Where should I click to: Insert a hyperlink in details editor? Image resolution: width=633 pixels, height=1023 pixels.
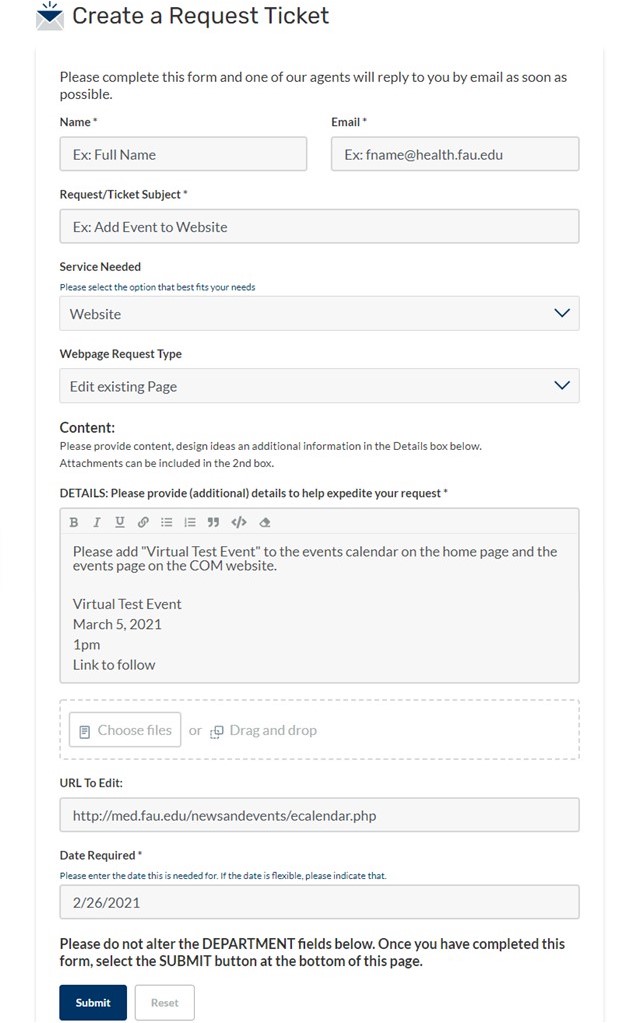click(x=143, y=522)
